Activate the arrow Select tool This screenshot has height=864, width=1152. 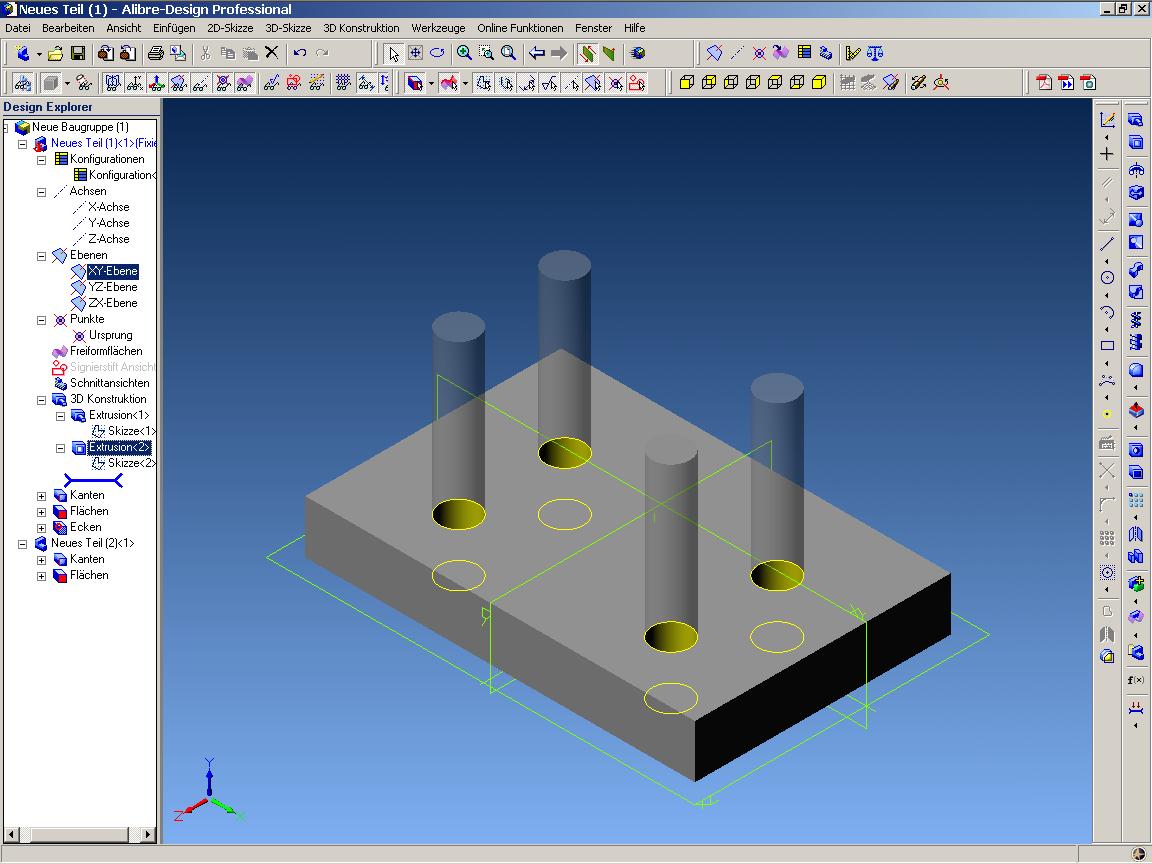[394, 53]
